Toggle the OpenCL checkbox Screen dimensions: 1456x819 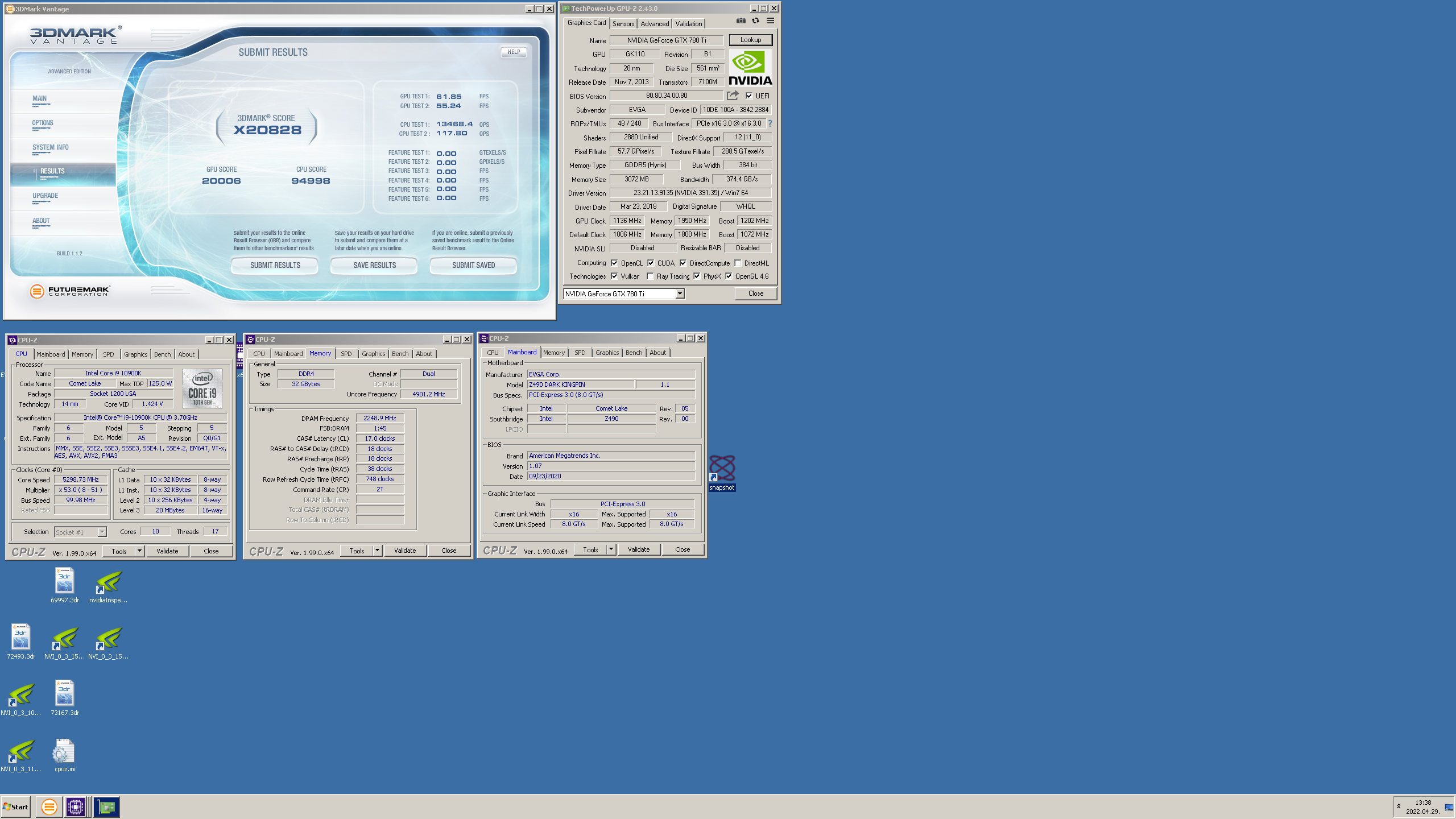(614, 263)
